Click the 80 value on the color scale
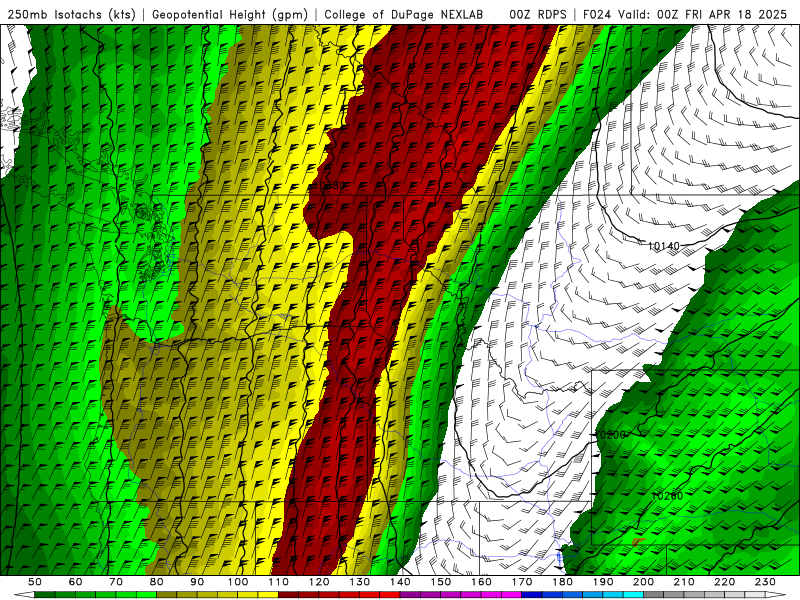Image resolution: width=800 pixels, height=600 pixels. [x=156, y=582]
